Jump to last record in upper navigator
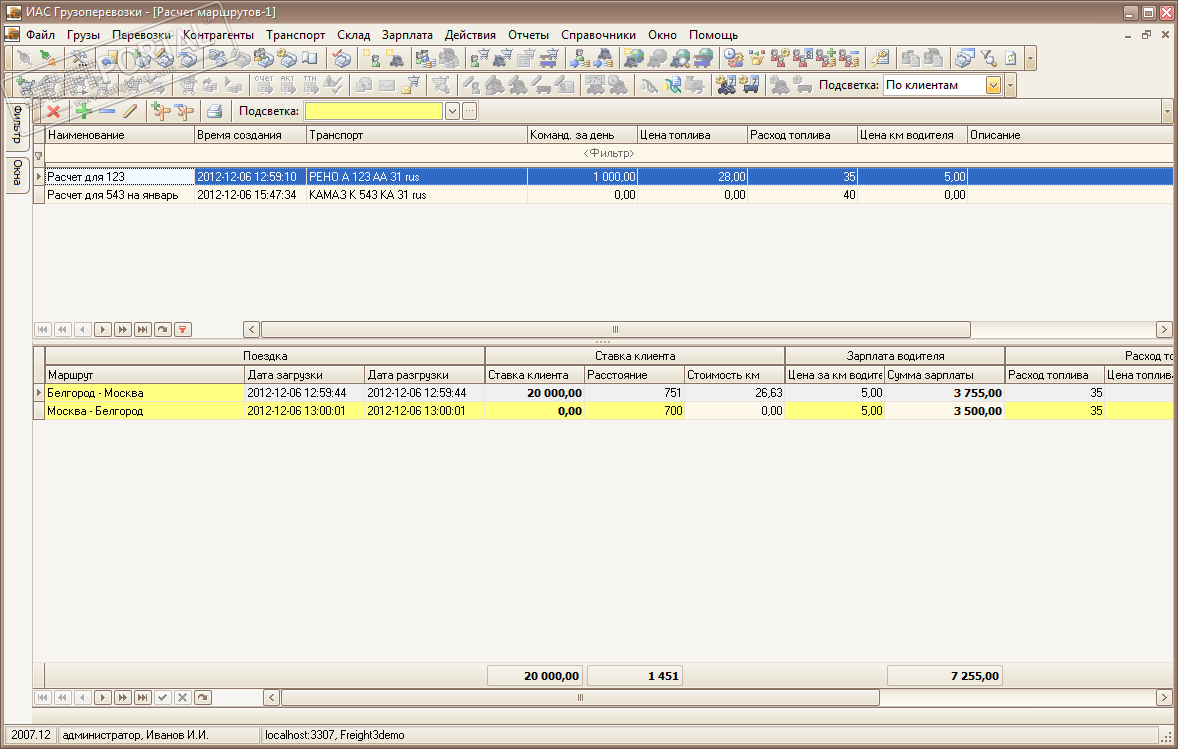This screenshot has width=1178, height=749. pyautogui.click(x=143, y=329)
